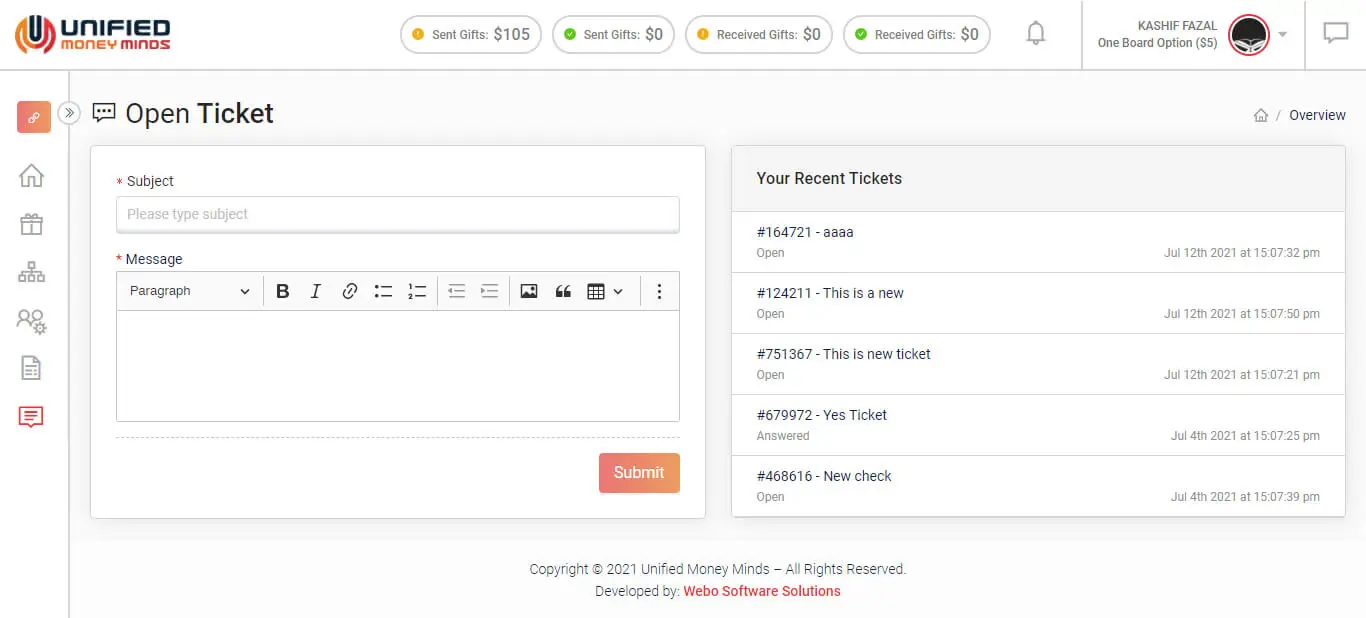The height and width of the screenshot is (618, 1366).
Task: Open the Paragraph style dropdown
Action: [x=189, y=291]
